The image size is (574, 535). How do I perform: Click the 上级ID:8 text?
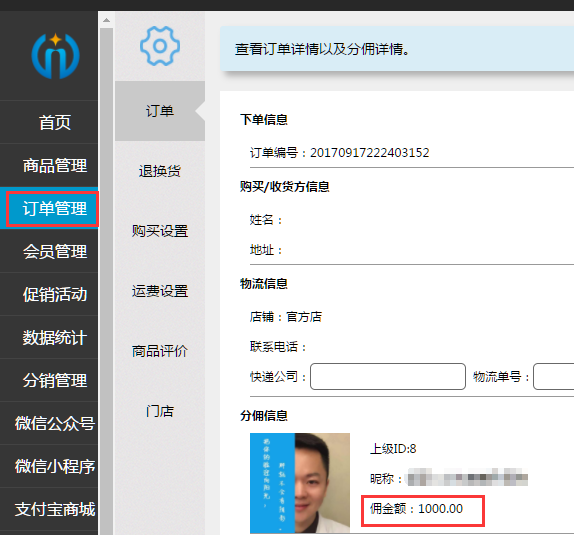tap(393, 449)
